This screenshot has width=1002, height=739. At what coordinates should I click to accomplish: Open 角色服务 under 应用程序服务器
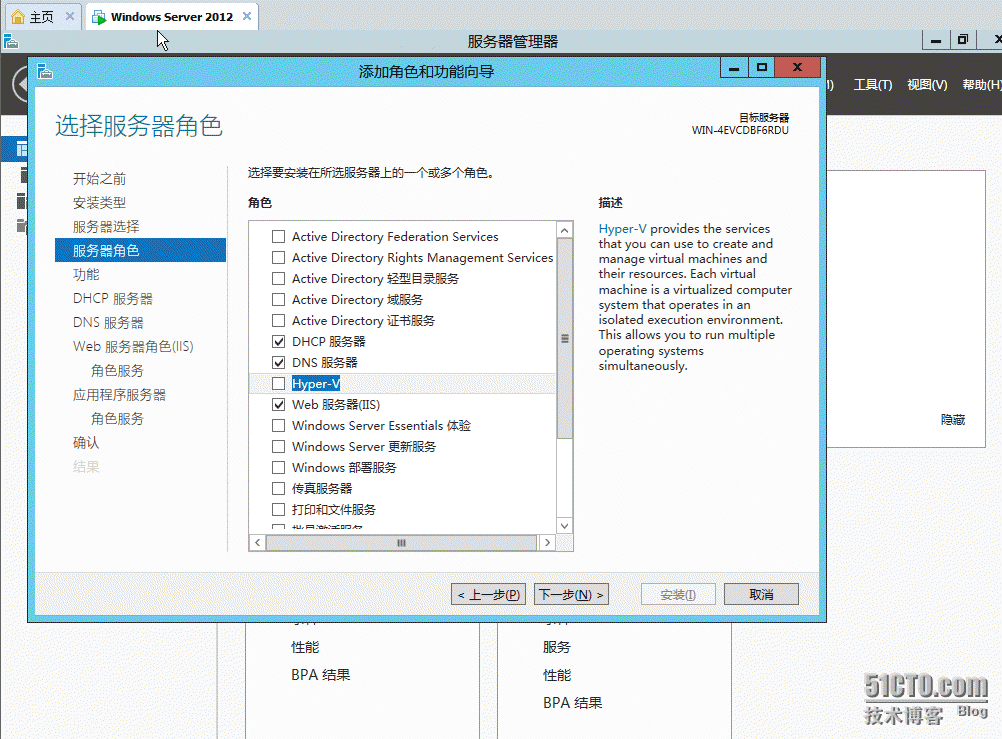click(117, 419)
